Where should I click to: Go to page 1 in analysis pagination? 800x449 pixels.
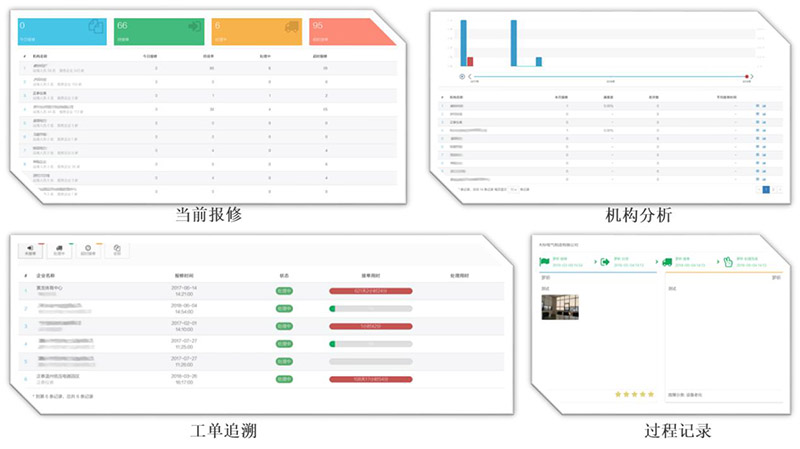[766, 188]
